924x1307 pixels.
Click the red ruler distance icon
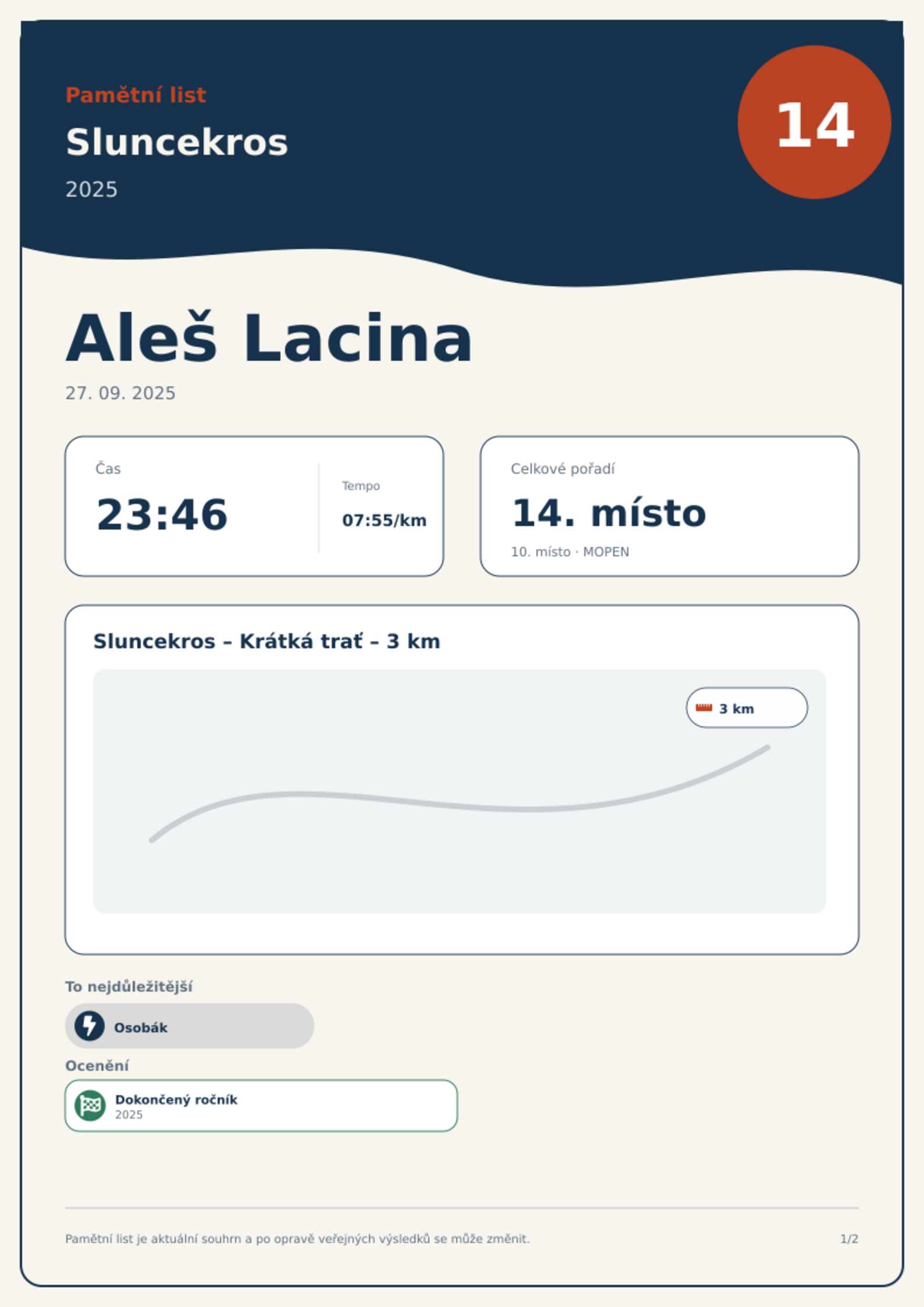click(x=704, y=708)
